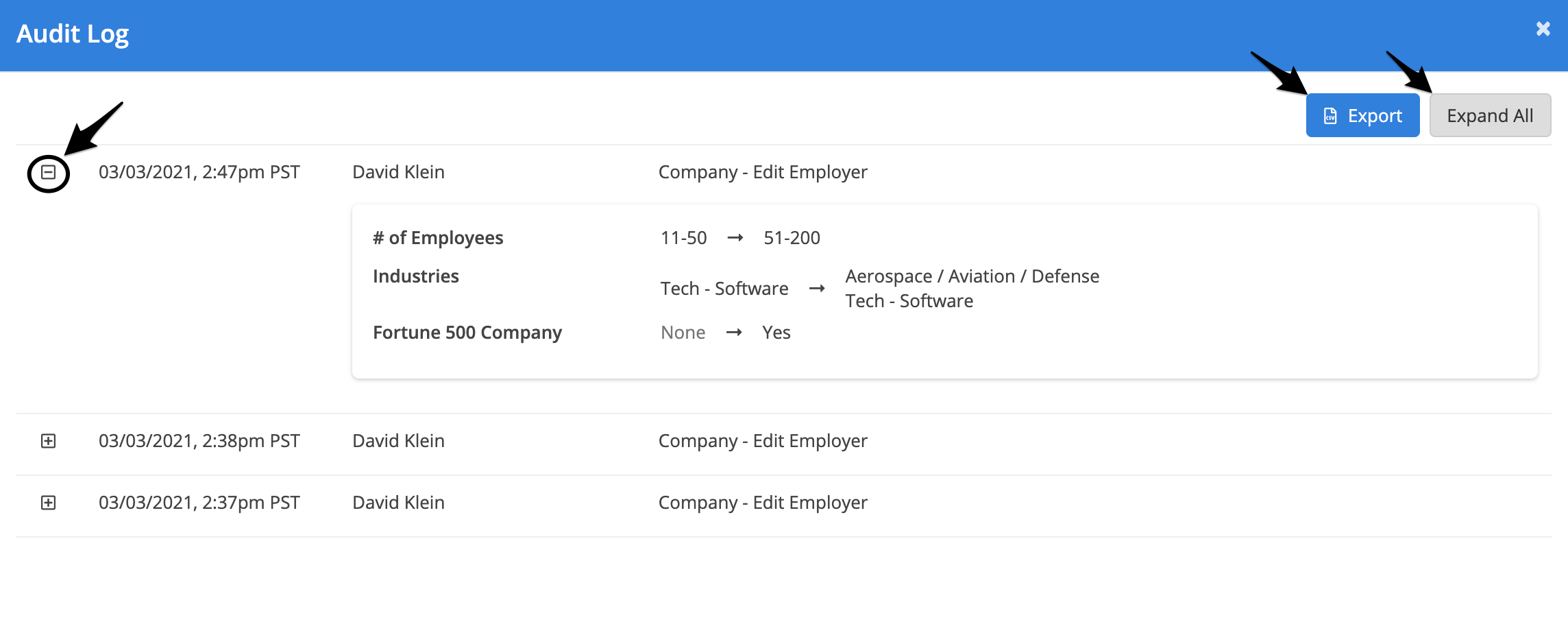The width and height of the screenshot is (1568, 635).
Task: Click Aerospace / Aviation / Defense value
Action: point(972,276)
